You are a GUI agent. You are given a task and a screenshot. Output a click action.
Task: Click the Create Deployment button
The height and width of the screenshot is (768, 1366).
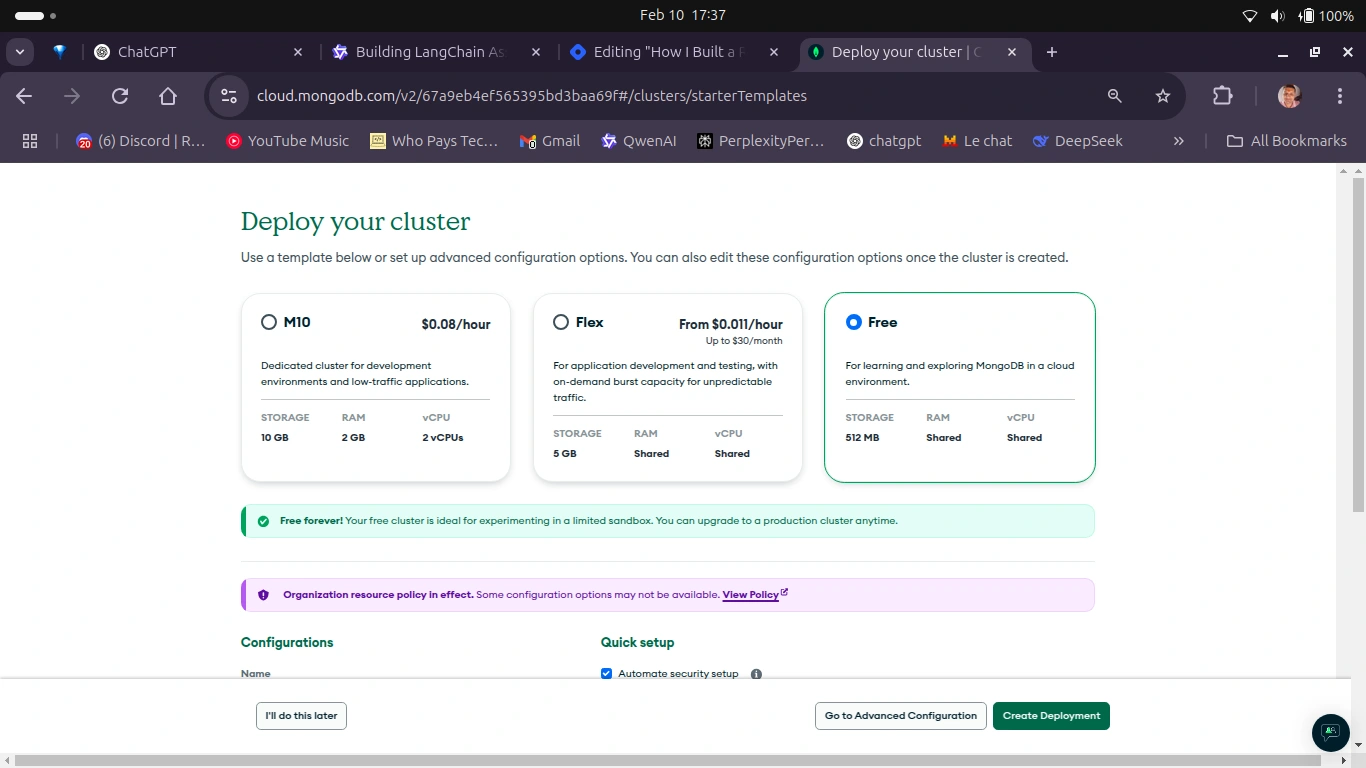(x=1051, y=715)
